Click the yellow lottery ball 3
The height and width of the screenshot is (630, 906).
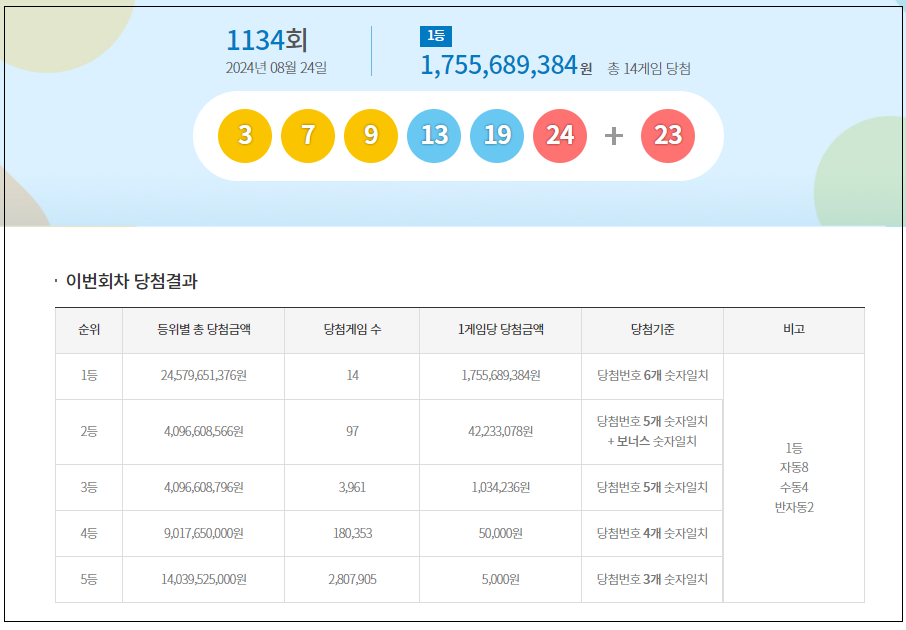point(245,136)
